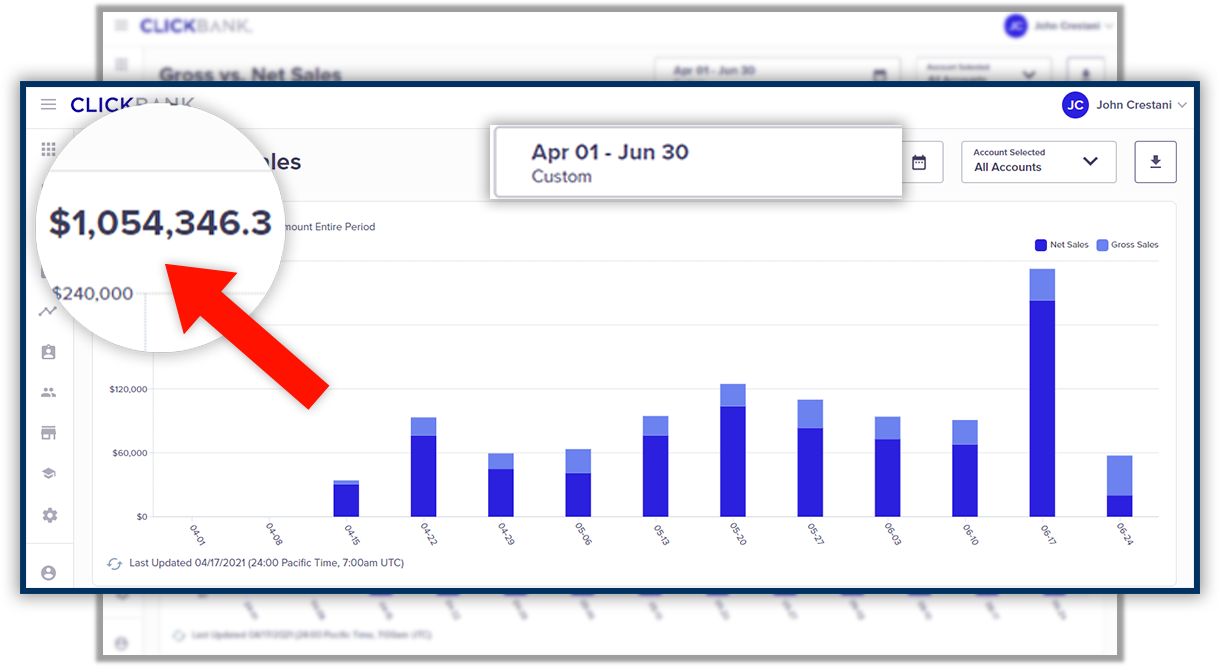Click the 04-22 bar in the chart
Image resolution: width=1220 pixels, height=667 pixels.
coord(424,467)
